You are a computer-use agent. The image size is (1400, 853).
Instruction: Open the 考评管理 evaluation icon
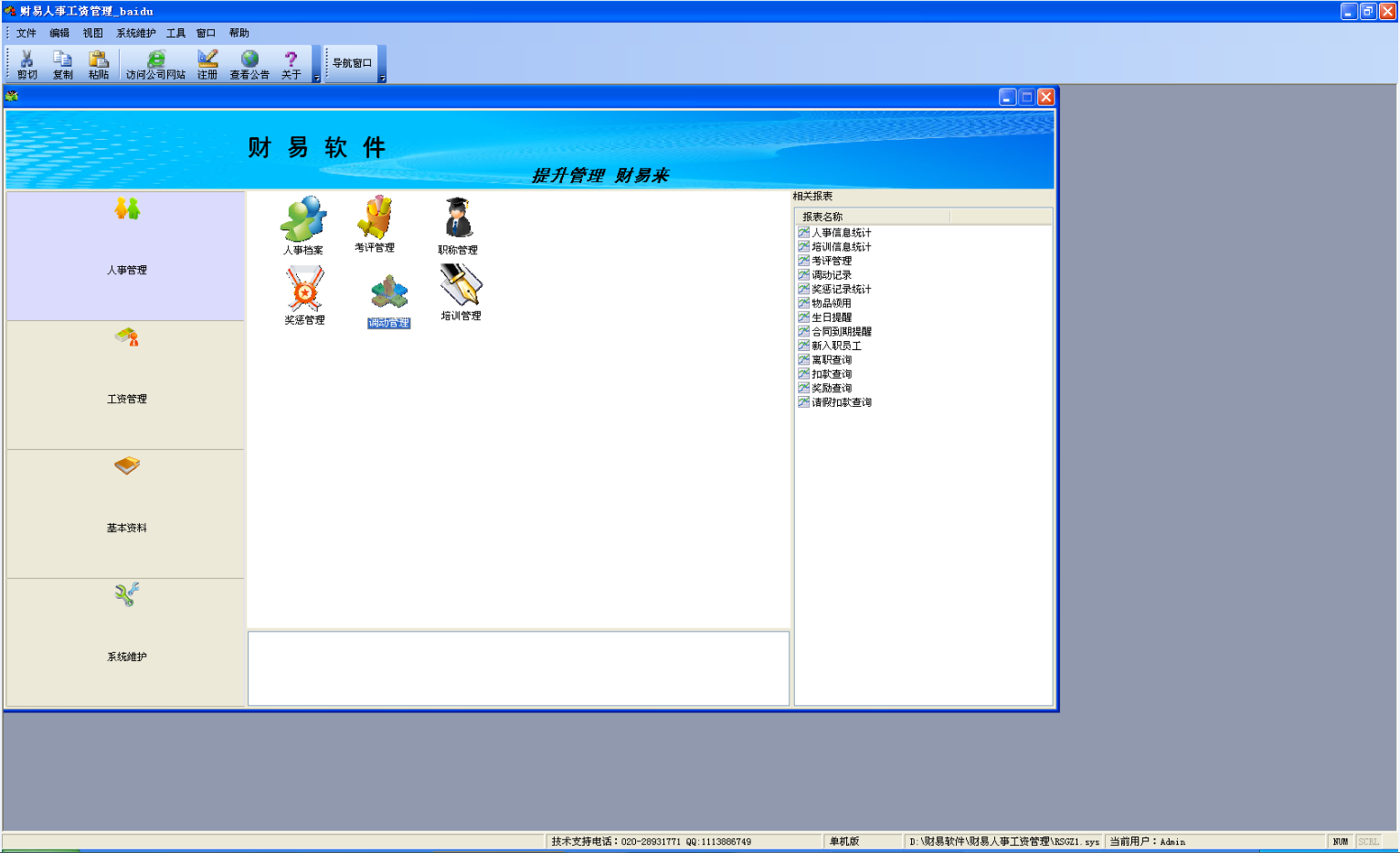(375, 219)
